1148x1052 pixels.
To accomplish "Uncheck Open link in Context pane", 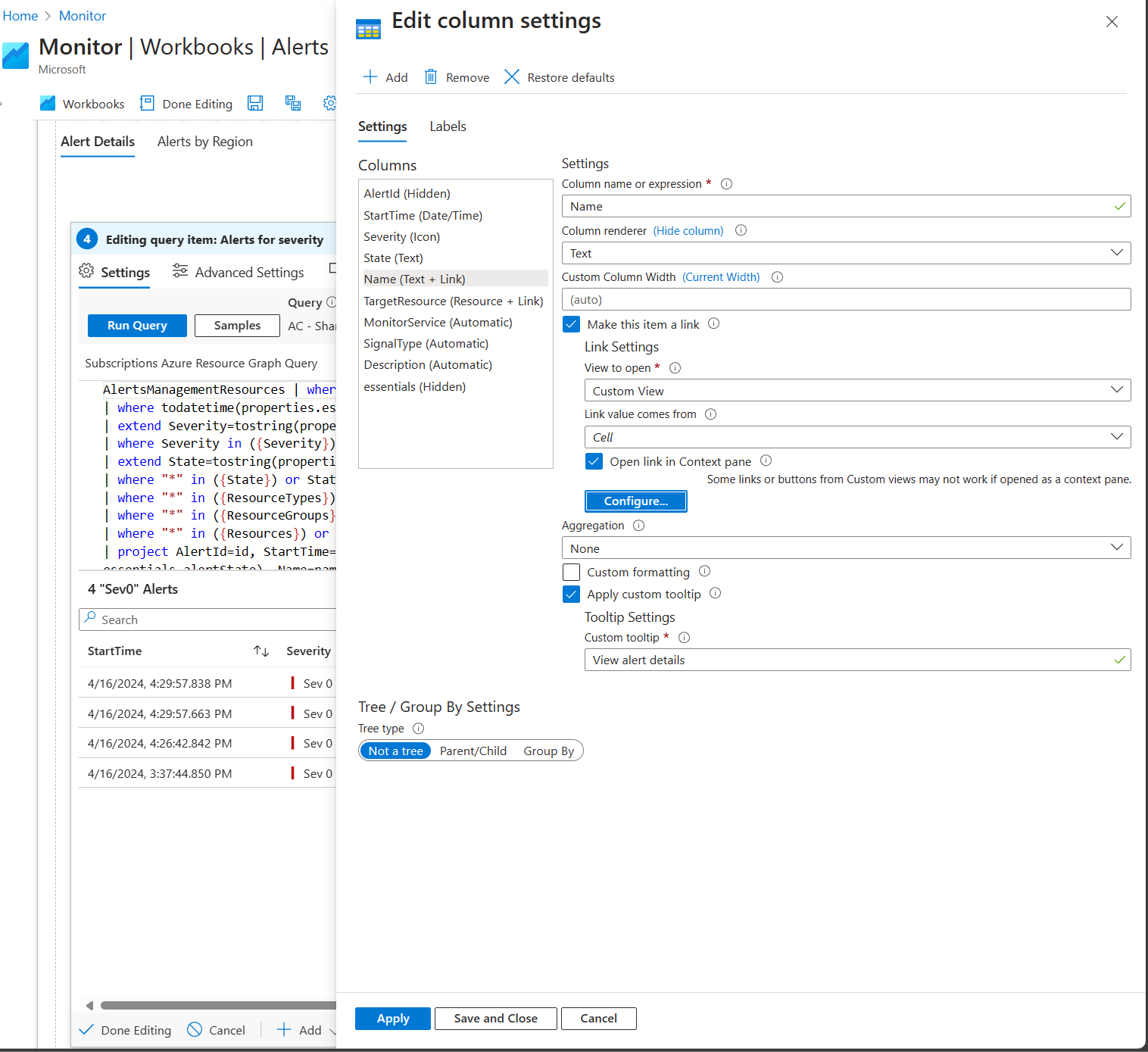I will coord(594,461).
